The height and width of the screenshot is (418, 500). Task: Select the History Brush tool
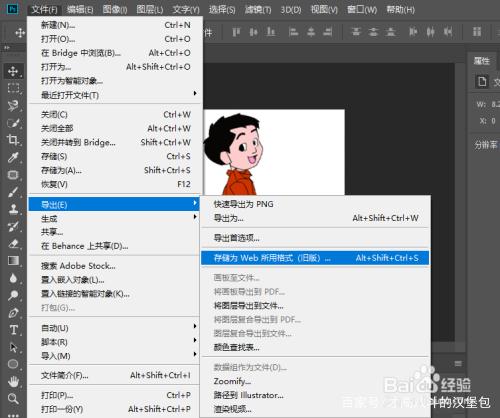tap(13, 226)
